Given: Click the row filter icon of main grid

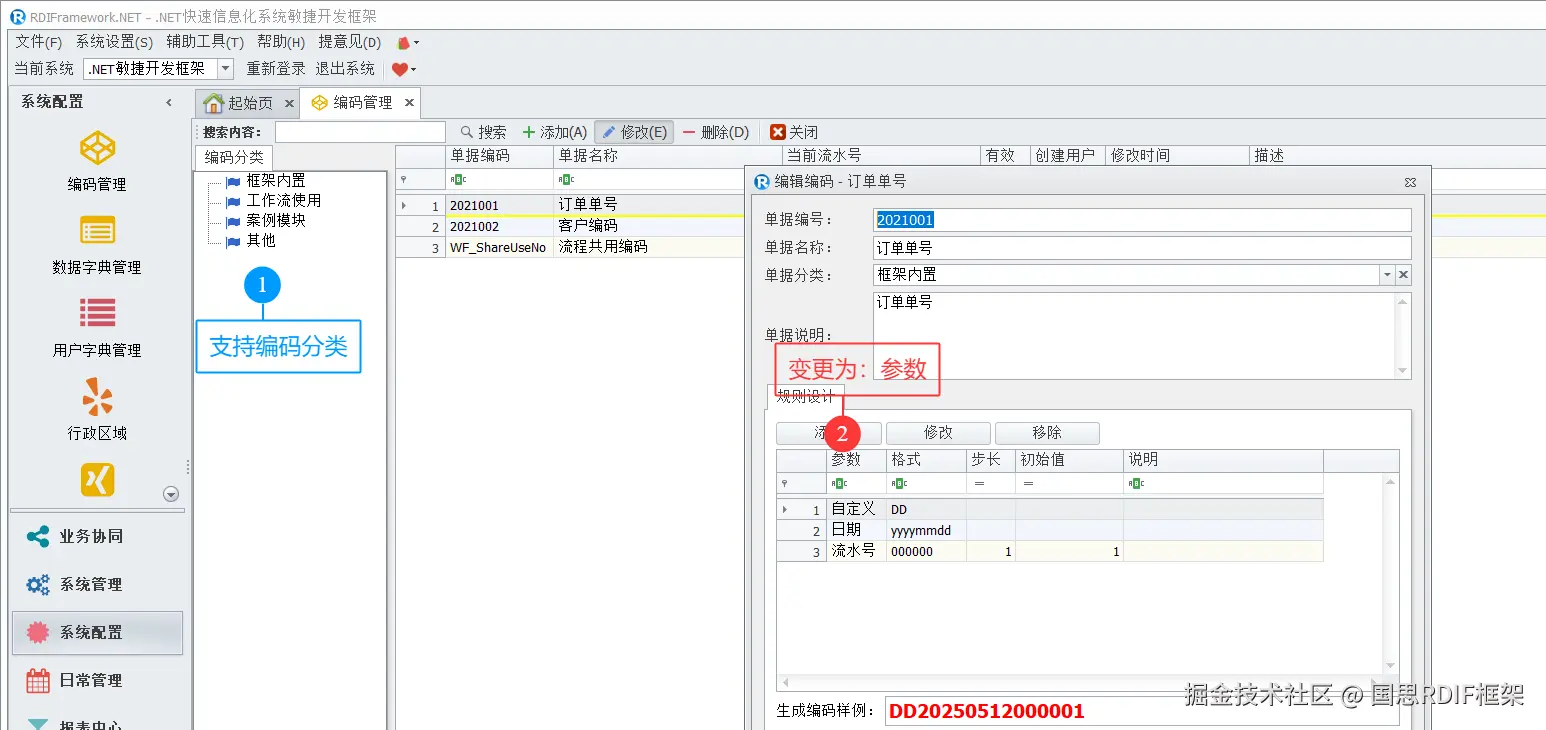Looking at the screenshot, I should [403, 180].
